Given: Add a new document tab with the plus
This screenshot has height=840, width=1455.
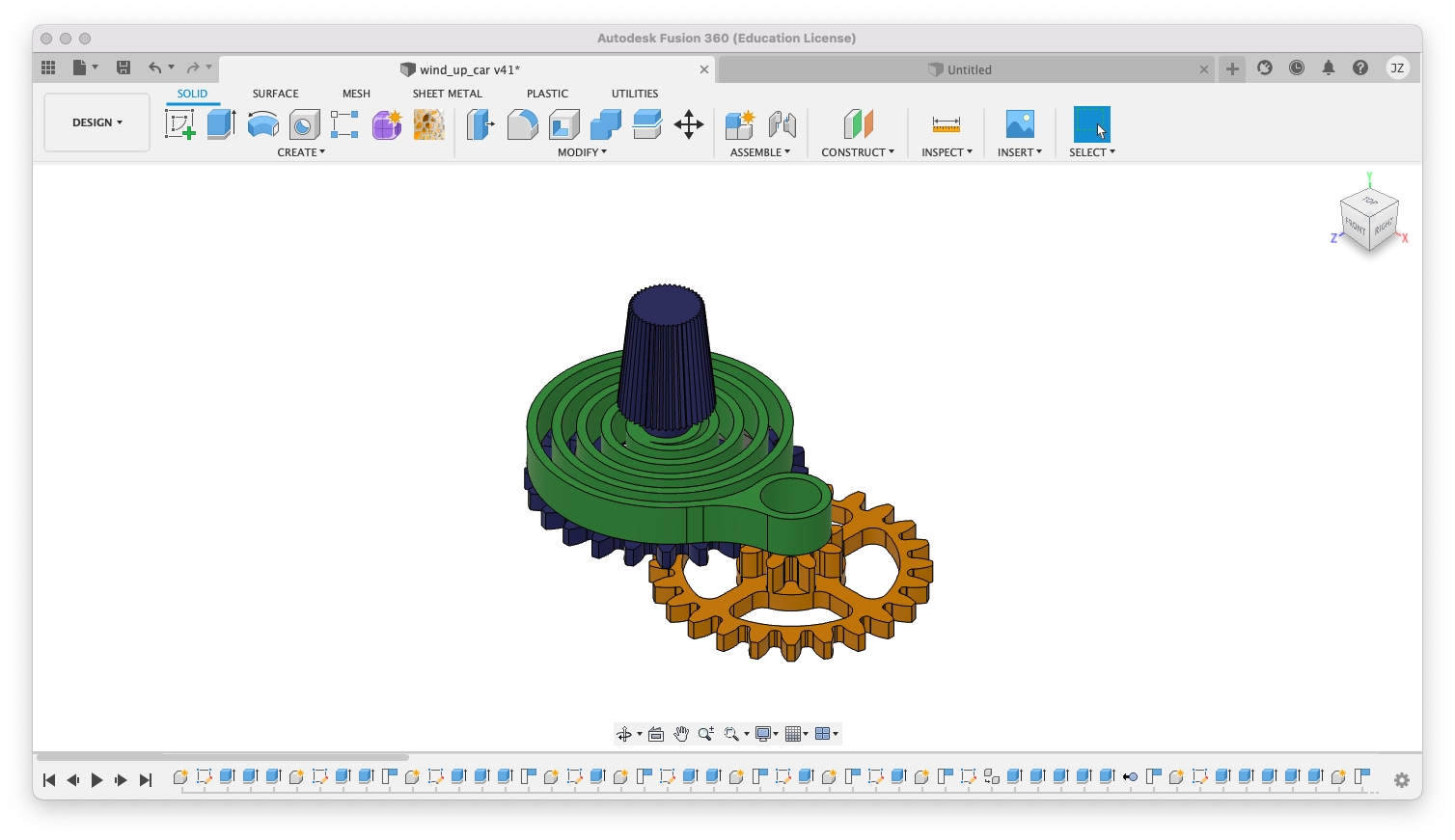Looking at the screenshot, I should (x=1232, y=68).
